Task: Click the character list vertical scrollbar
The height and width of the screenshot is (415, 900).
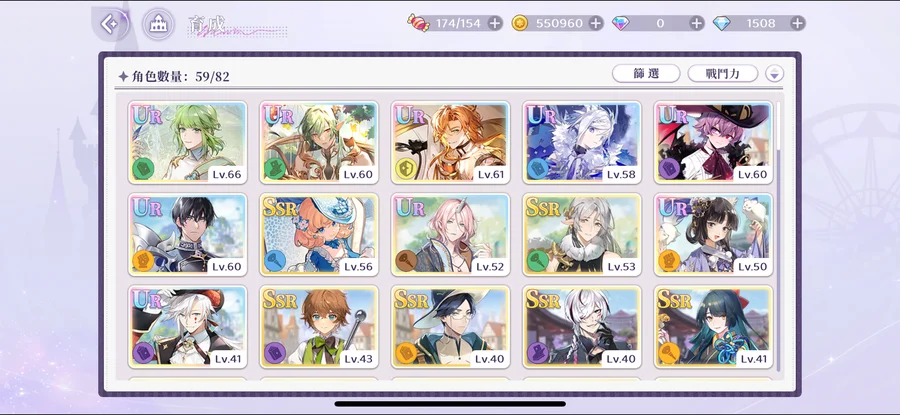Action: pos(778,236)
